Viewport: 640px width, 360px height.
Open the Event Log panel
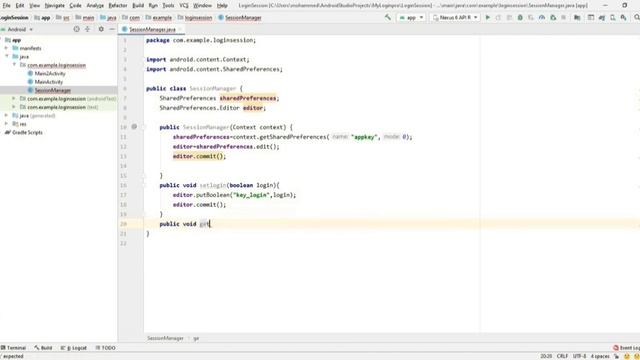pyautogui.click(x=627, y=348)
